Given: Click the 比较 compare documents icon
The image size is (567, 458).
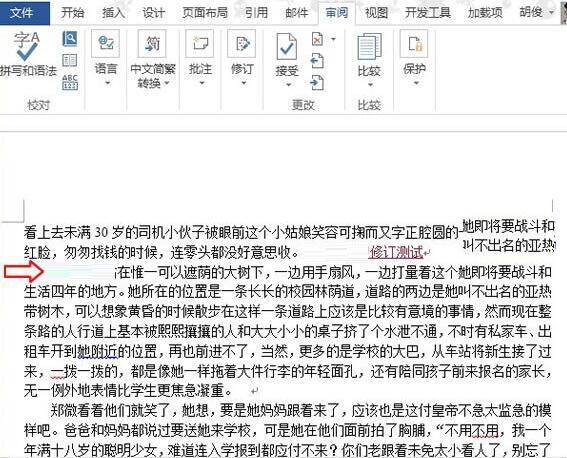Looking at the screenshot, I should [369, 46].
